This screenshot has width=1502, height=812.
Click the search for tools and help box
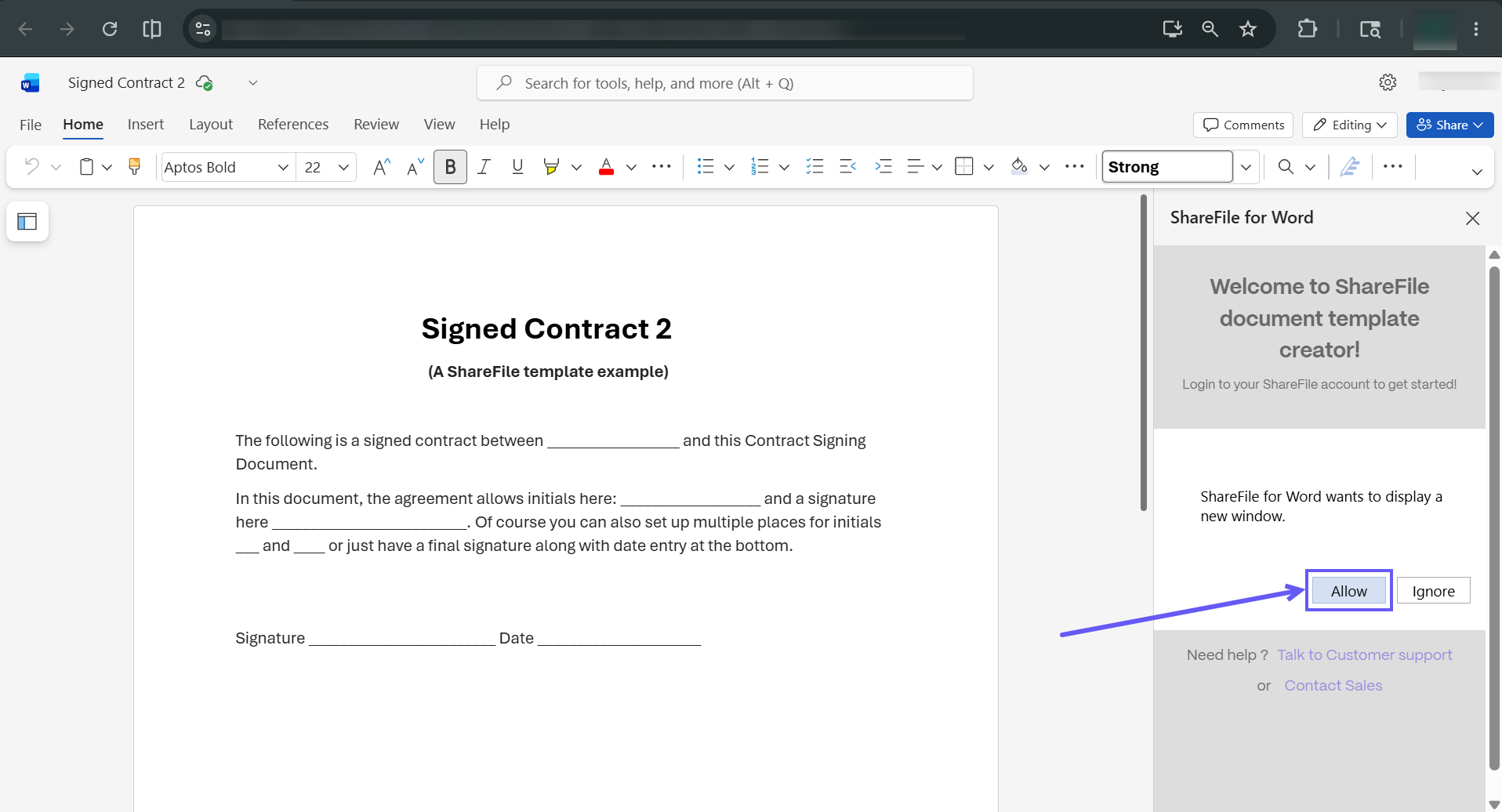(725, 83)
